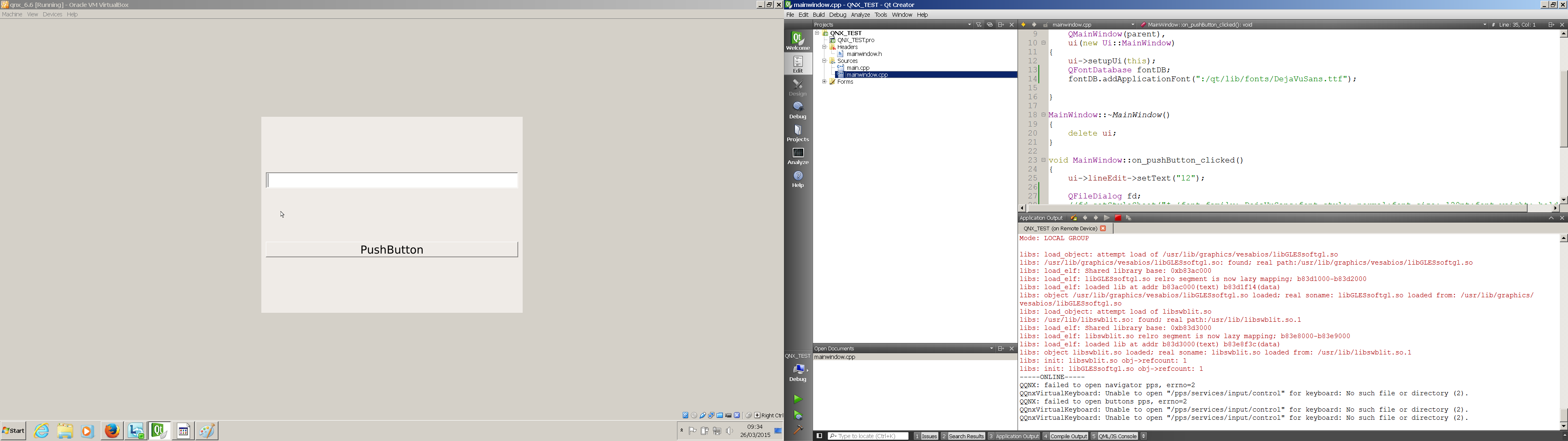This screenshot has height=441, width=1568.
Task: Open the Analyze mode
Action: pos(797,156)
